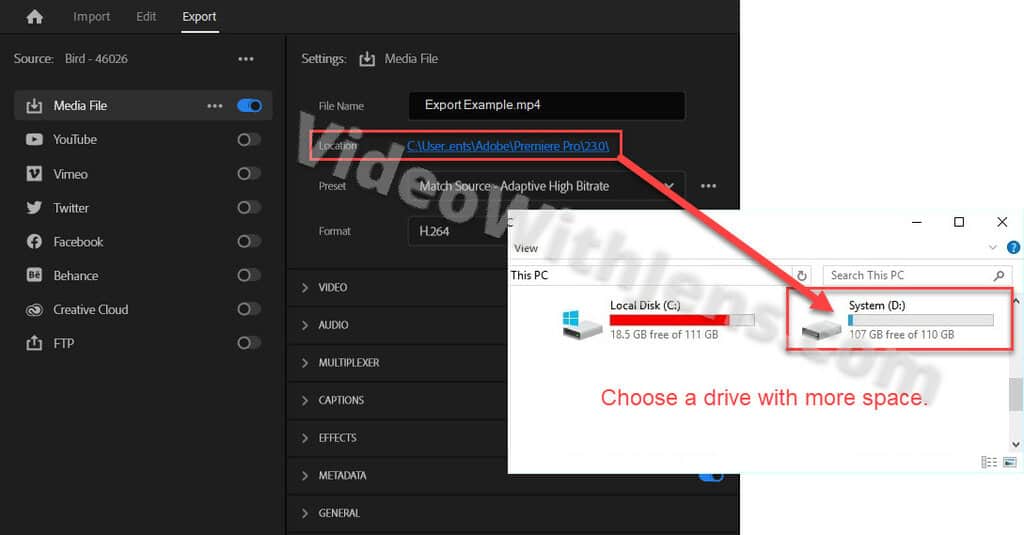Click Explorer scrollbar up arrow
Screen dimensions: 1024x535
[x=1016, y=301]
